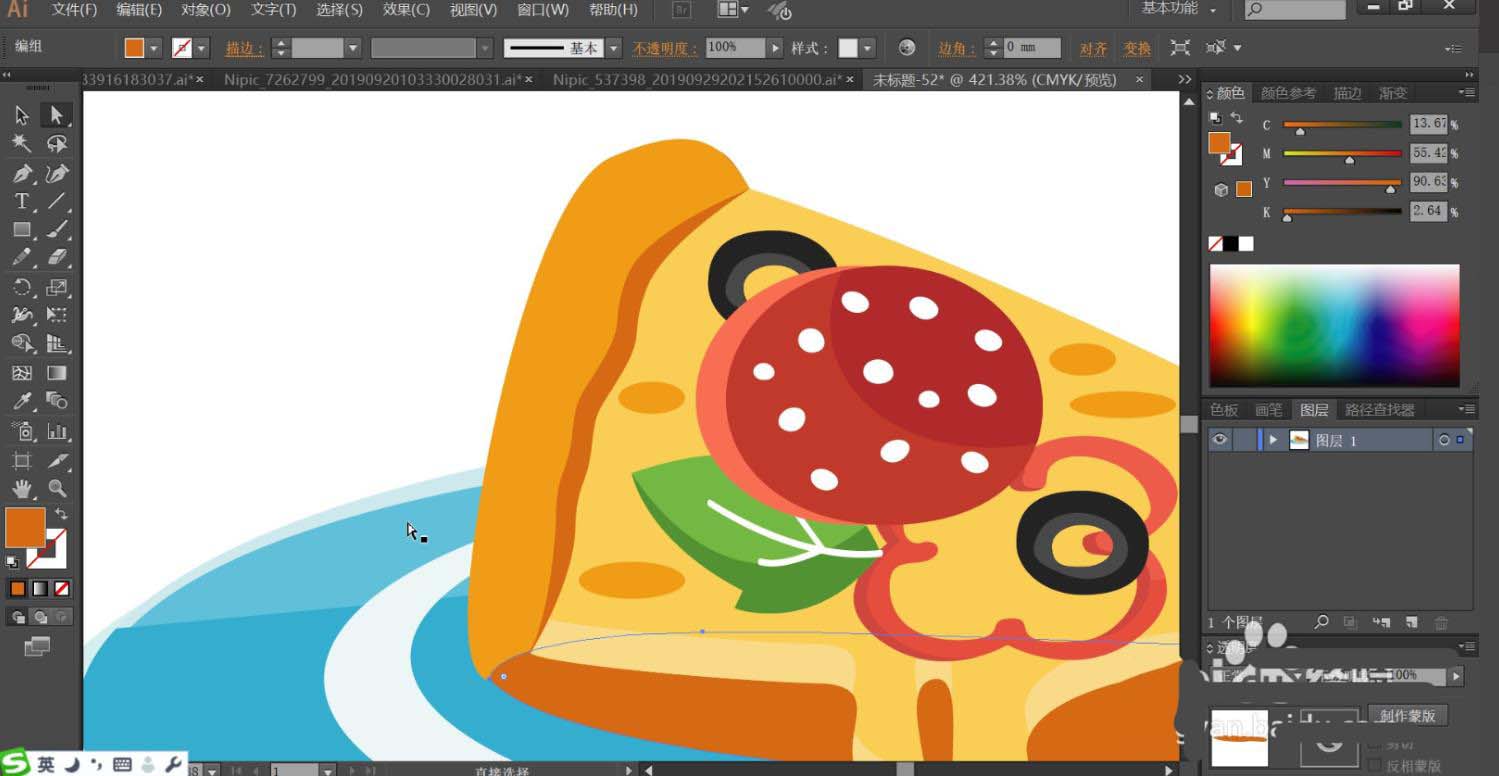Select the Rotate tool
This screenshot has height=776, width=1499.
pyautogui.click(x=21, y=287)
